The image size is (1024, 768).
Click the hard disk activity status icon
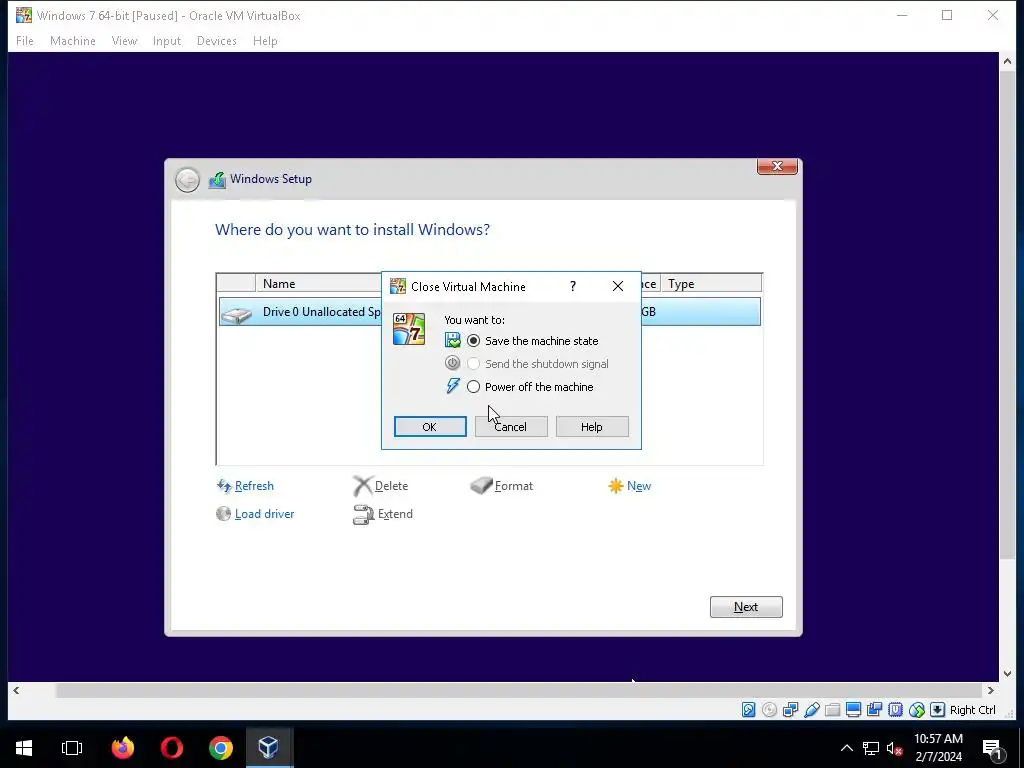tap(748, 710)
